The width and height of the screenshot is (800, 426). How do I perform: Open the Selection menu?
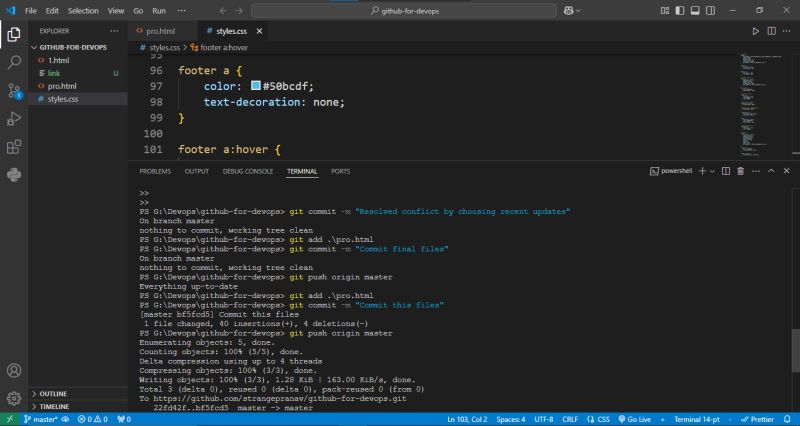[83, 10]
